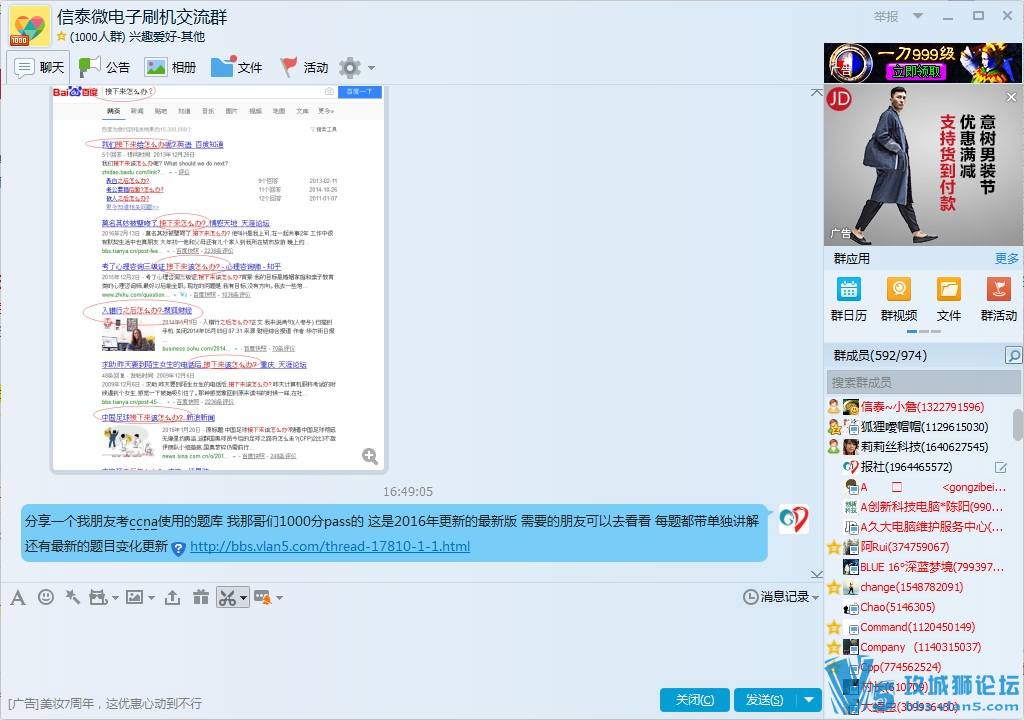Click the upload file icon
1024x720 pixels.
coord(172,597)
